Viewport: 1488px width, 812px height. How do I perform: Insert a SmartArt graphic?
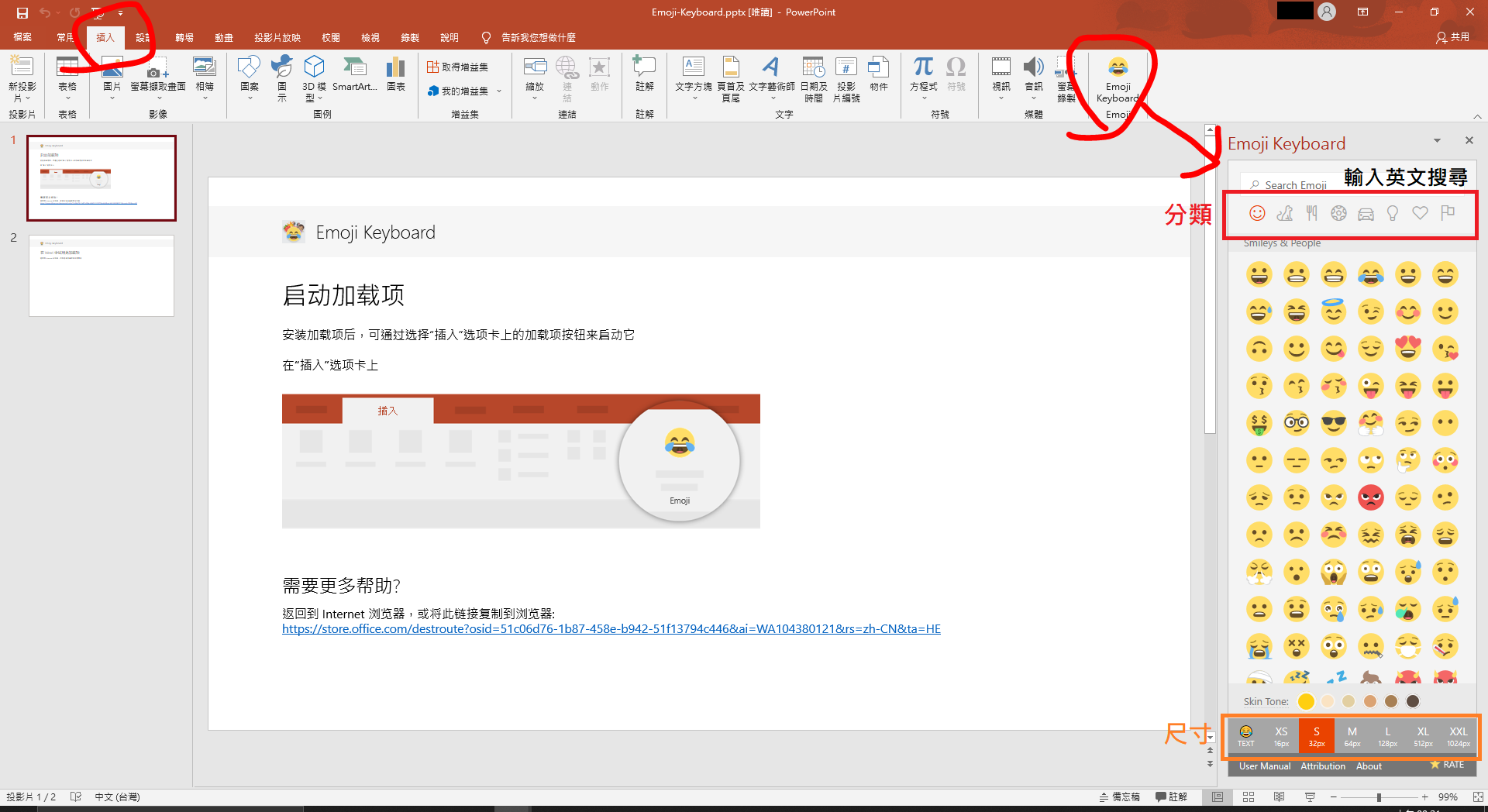click(354, 76)
